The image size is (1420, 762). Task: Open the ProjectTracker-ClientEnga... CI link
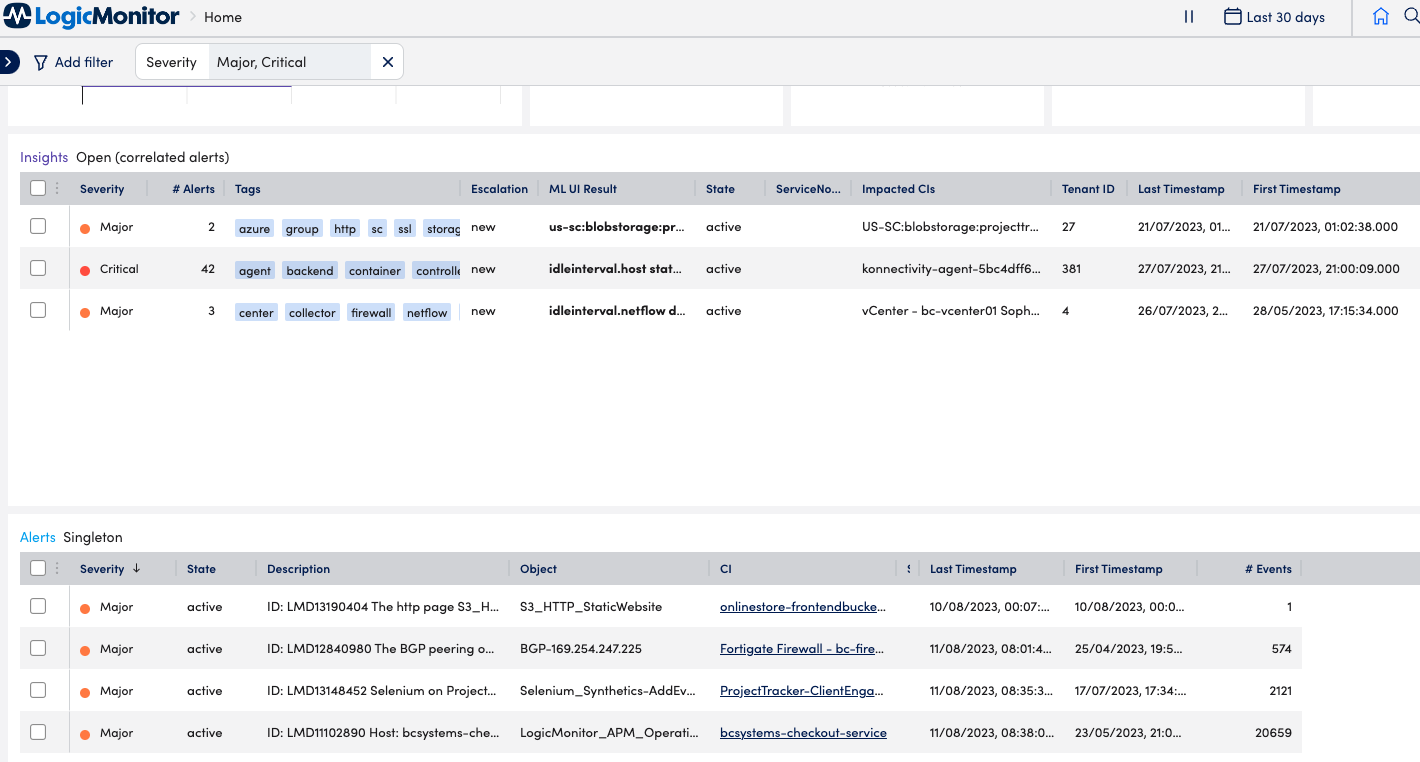tap(803, 691)
